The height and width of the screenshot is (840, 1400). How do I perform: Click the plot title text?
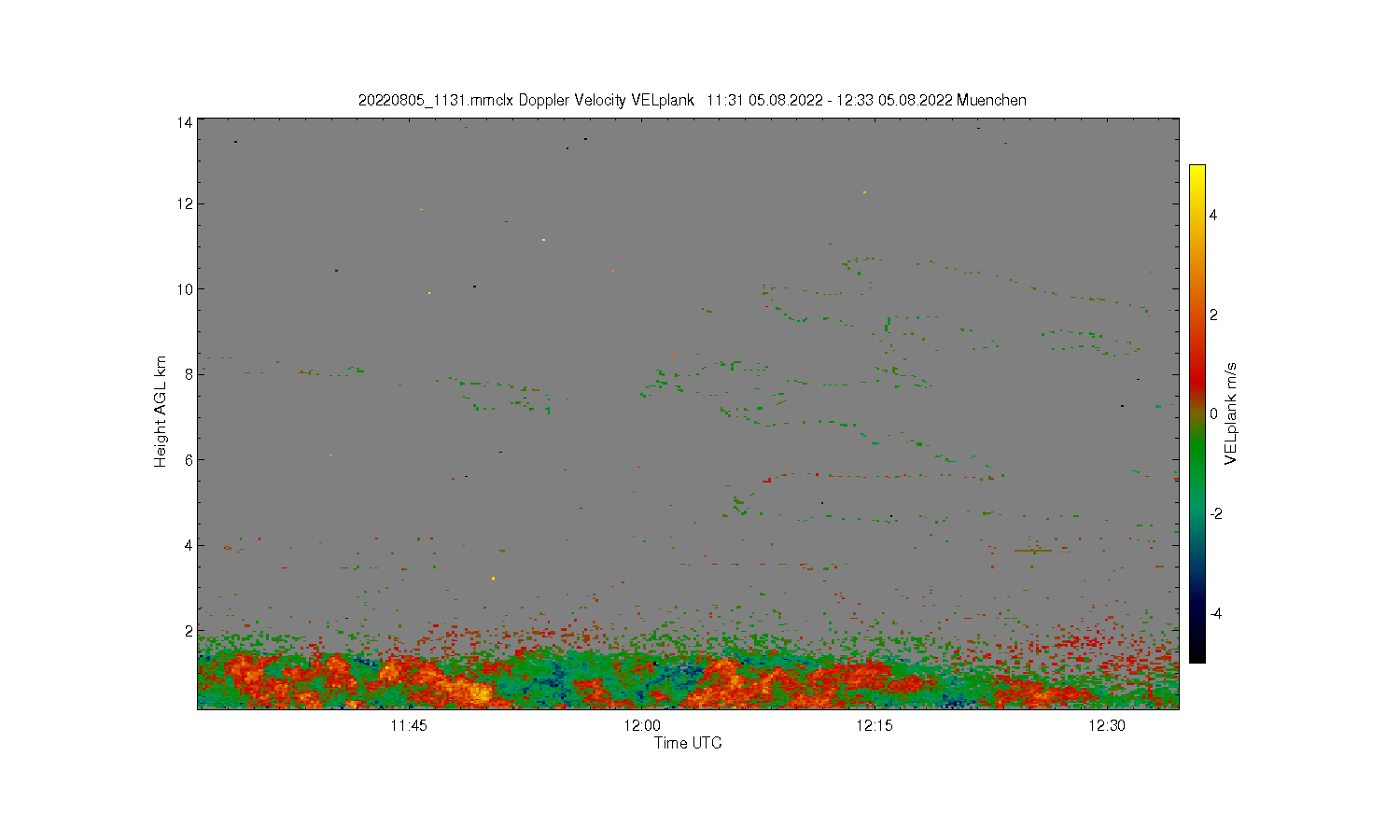pyautogui.click(x=693, y=101)
